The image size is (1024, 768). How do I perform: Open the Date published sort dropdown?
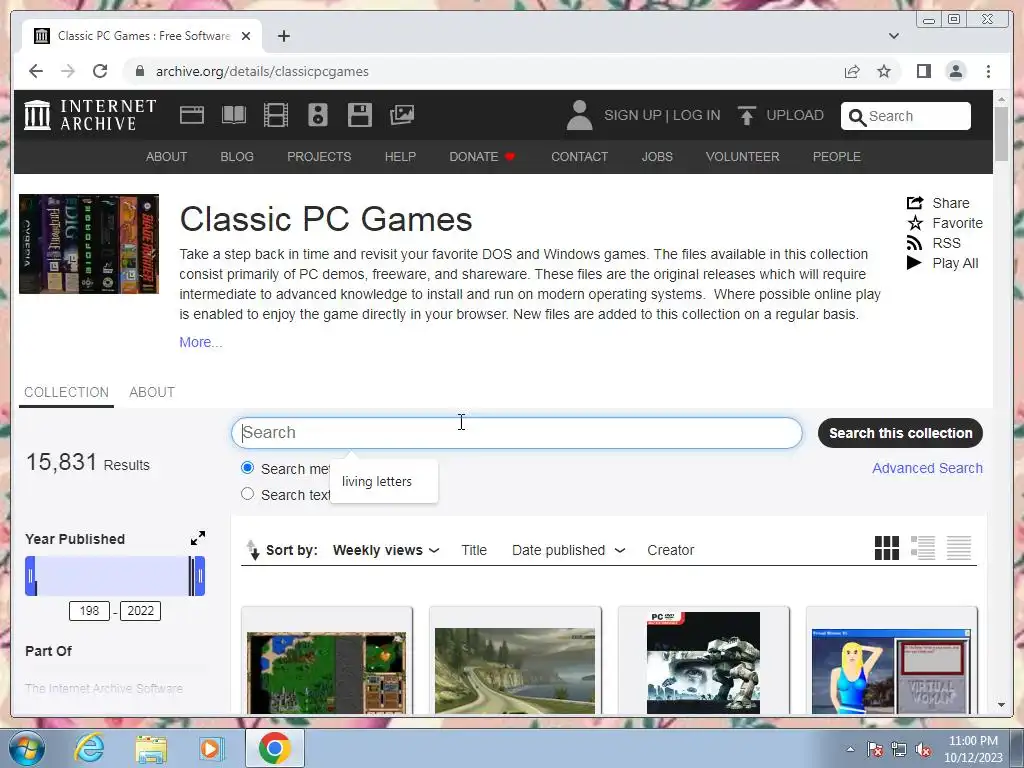tap(569, 551)
